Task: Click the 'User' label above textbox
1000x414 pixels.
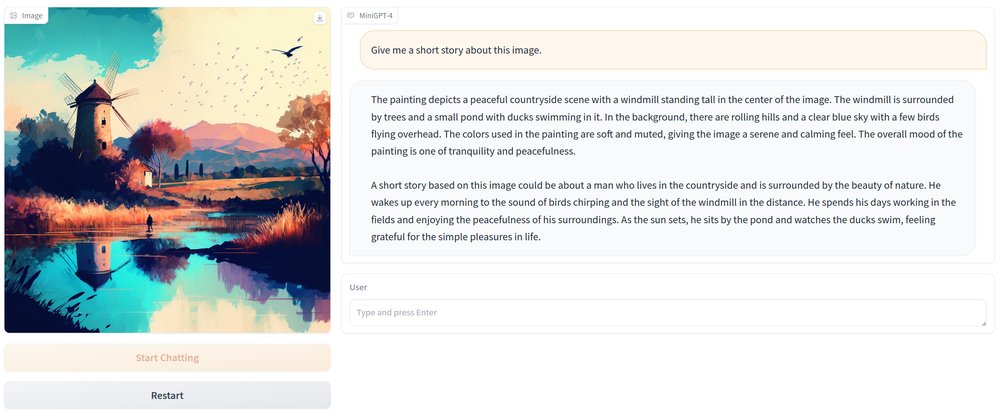Action: pyautogui.click(x=358, y=287)
